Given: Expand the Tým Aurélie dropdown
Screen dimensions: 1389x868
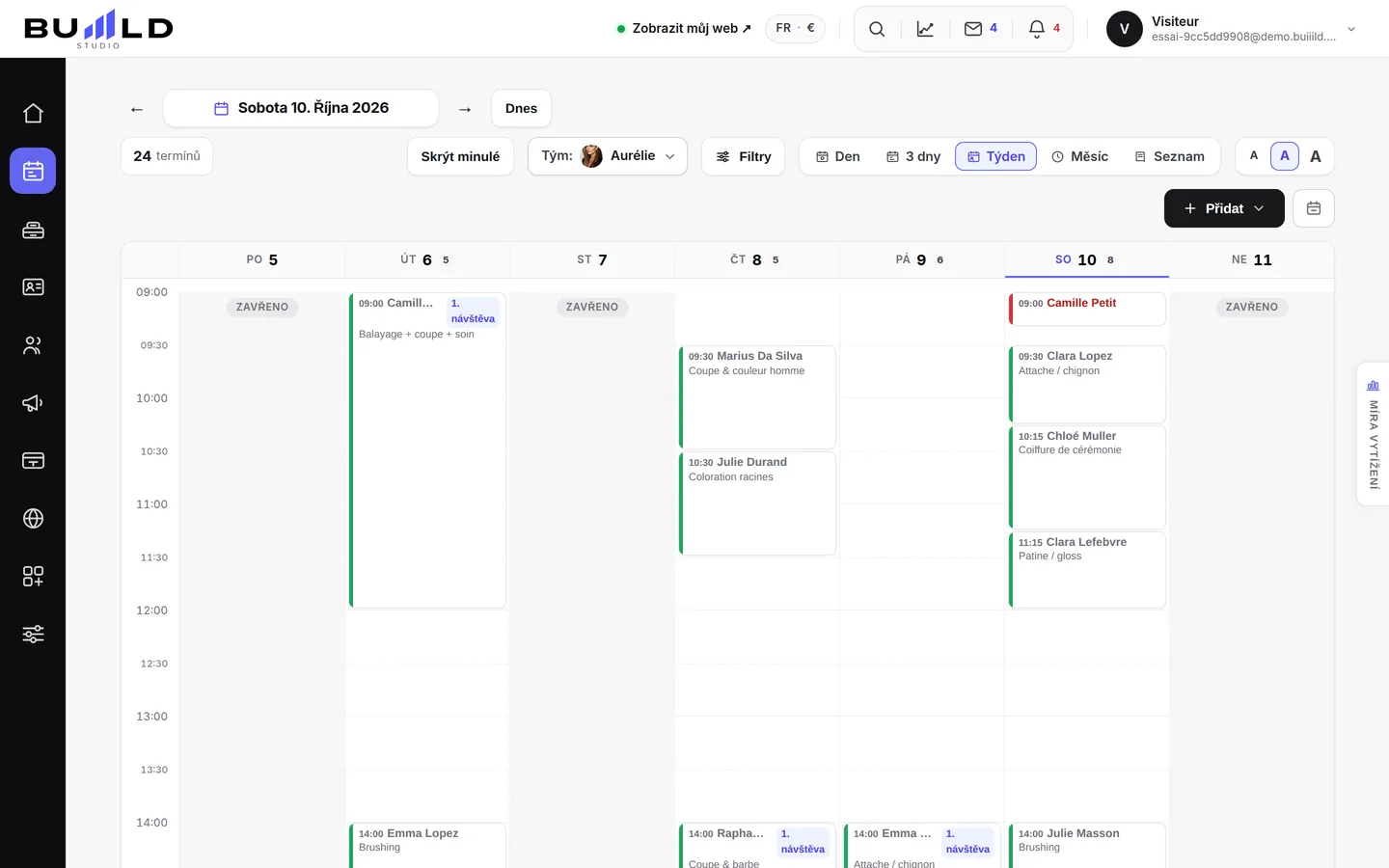Looking at the screenshot, I should (x=608, y=156).
